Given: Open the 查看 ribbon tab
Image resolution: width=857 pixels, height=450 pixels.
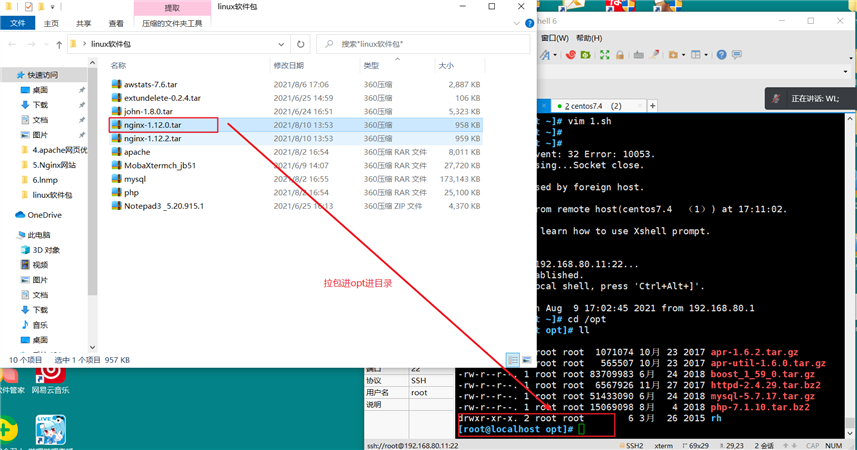Looking at the screenshot, I should coord(116,23).
